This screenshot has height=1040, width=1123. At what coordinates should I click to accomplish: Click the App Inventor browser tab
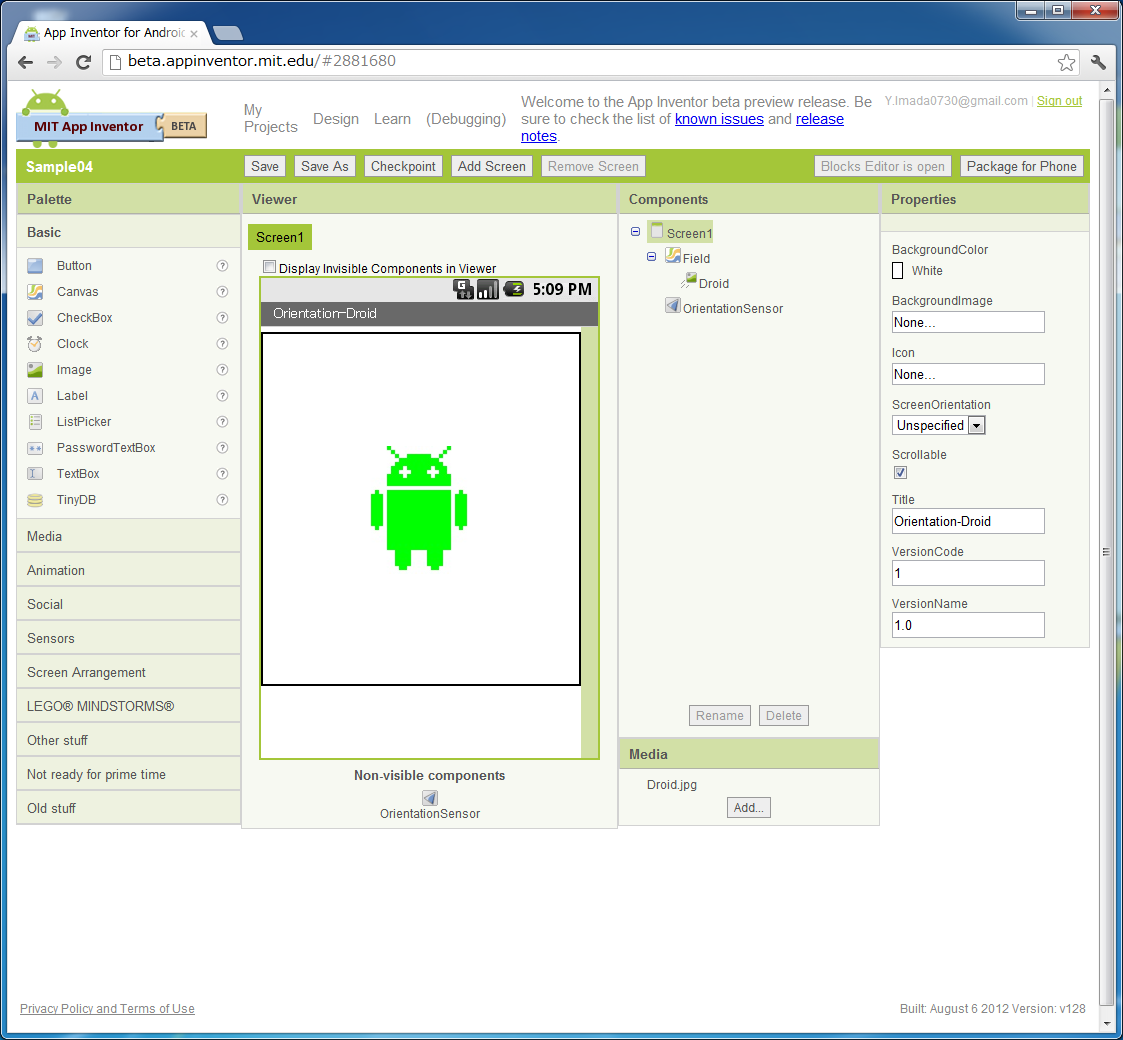click(x=113, y=33)
